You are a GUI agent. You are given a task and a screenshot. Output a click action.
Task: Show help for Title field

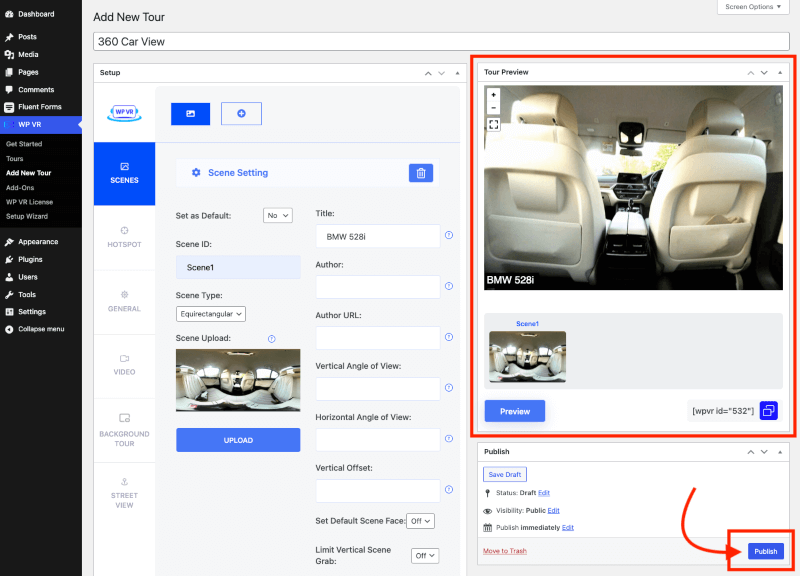[449, 235]
